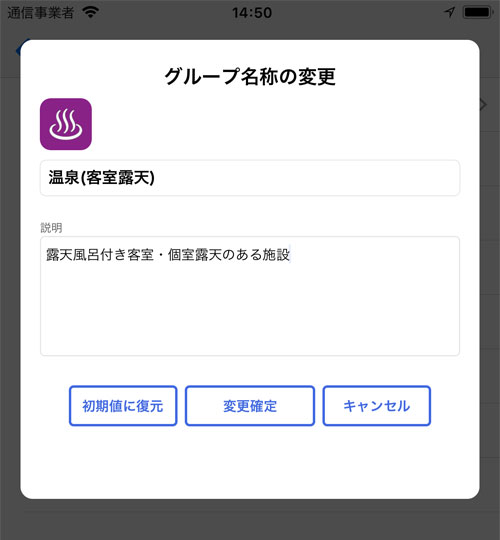Viewport: 500px width, 540px height.
Task: Click blank right side of name field
Action: coord(310,178)
